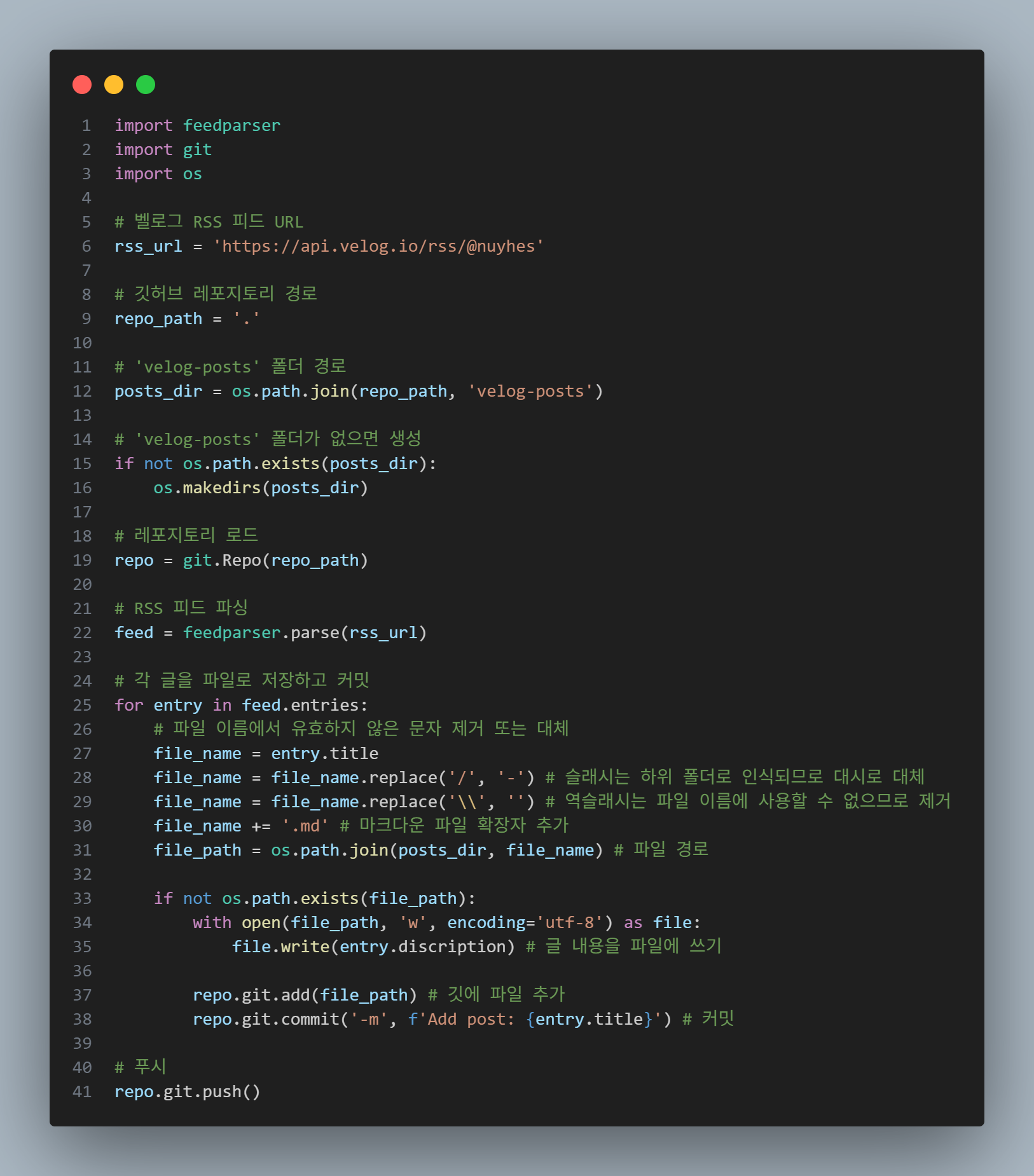Click the replace('/', '-') statement
This screenshot has width=1034, height=1176.
coord(344,777)
